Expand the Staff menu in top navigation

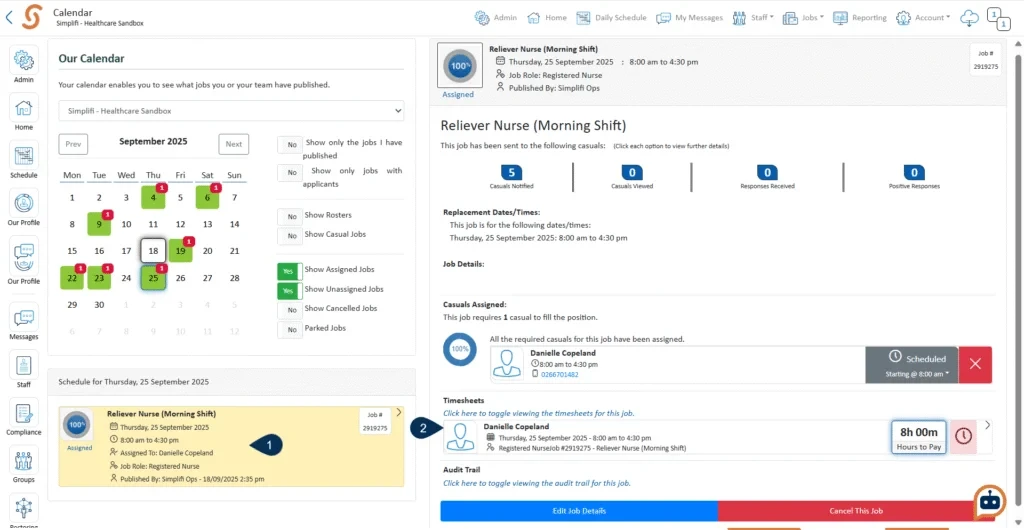click(753, 18)
